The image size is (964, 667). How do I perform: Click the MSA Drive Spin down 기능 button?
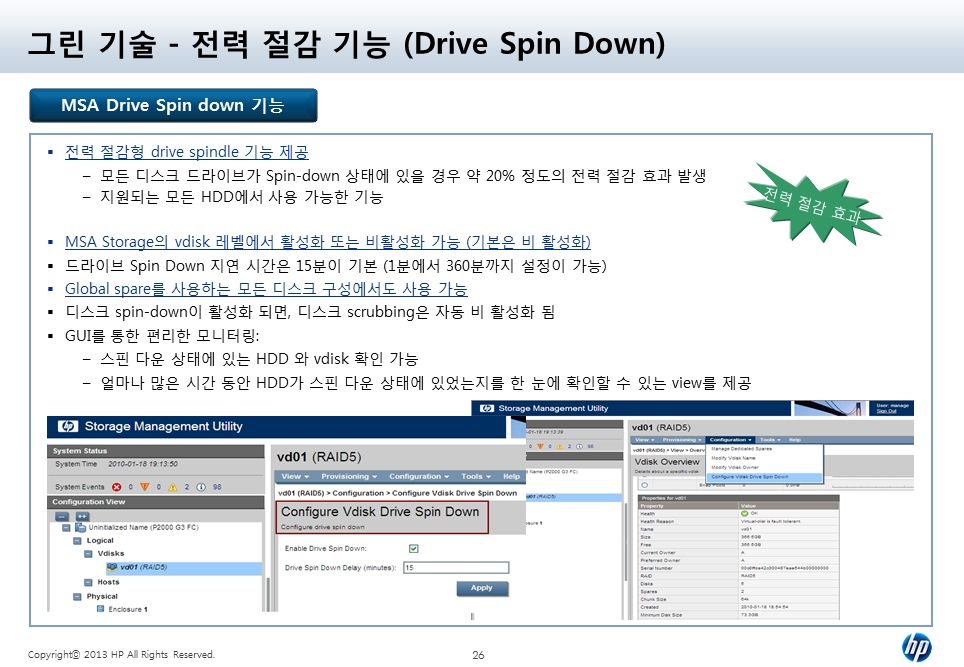(x=173, y=105)
